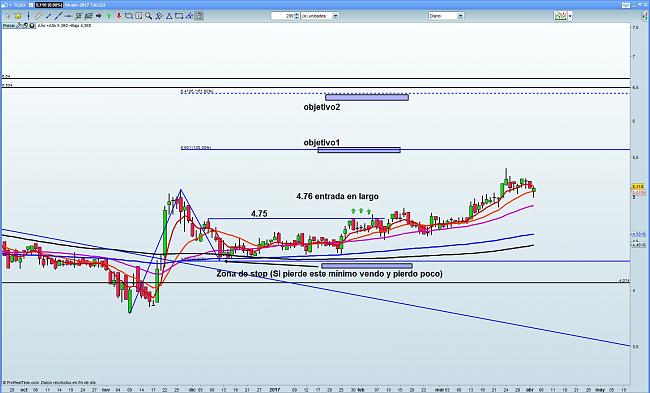Viewport: 650px width, 393px height.
Task: Select the red down arrow marker tool
Action: (119, 16)
